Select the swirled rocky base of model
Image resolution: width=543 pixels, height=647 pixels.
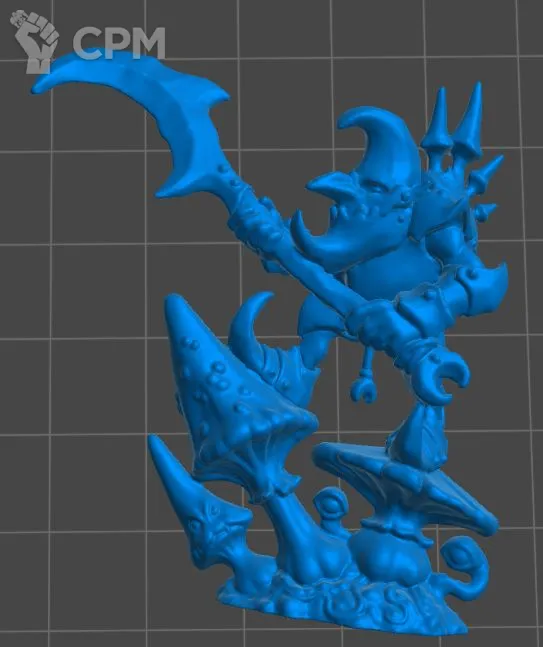pos(342,604)
